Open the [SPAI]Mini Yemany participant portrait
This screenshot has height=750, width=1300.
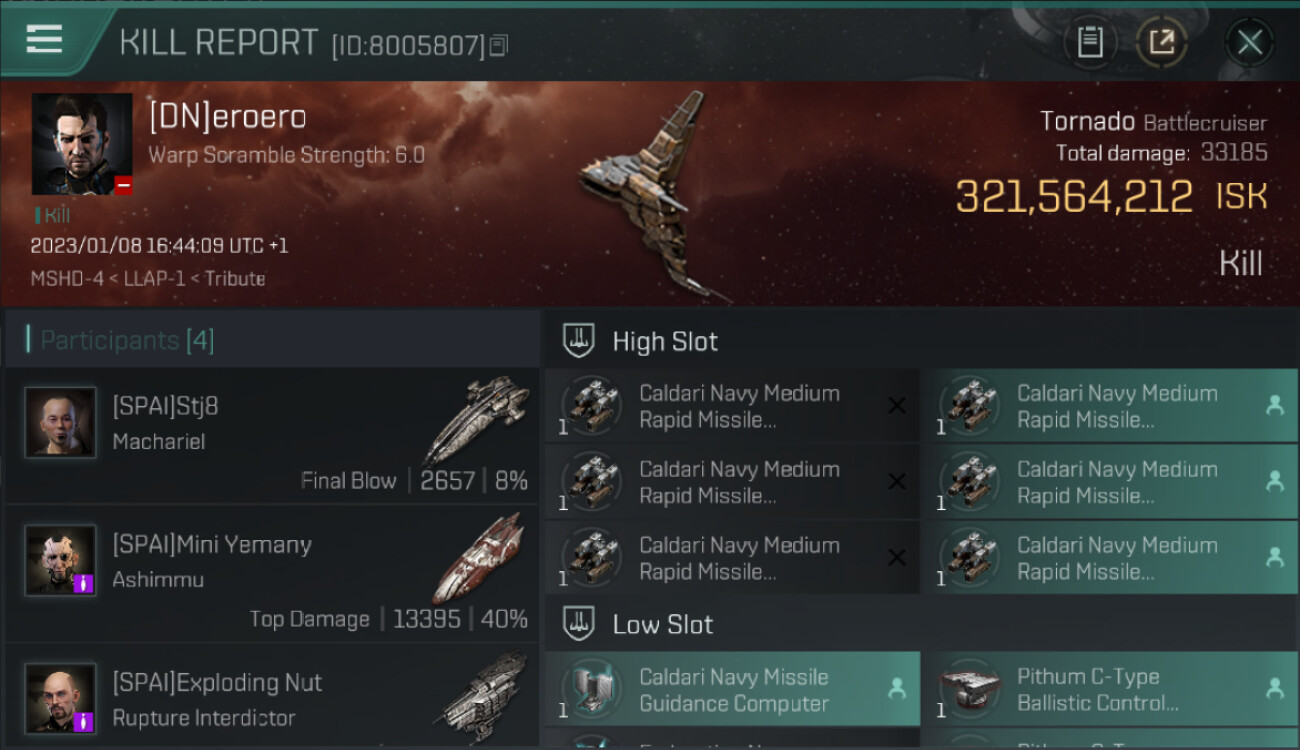[x=60, y=560]
